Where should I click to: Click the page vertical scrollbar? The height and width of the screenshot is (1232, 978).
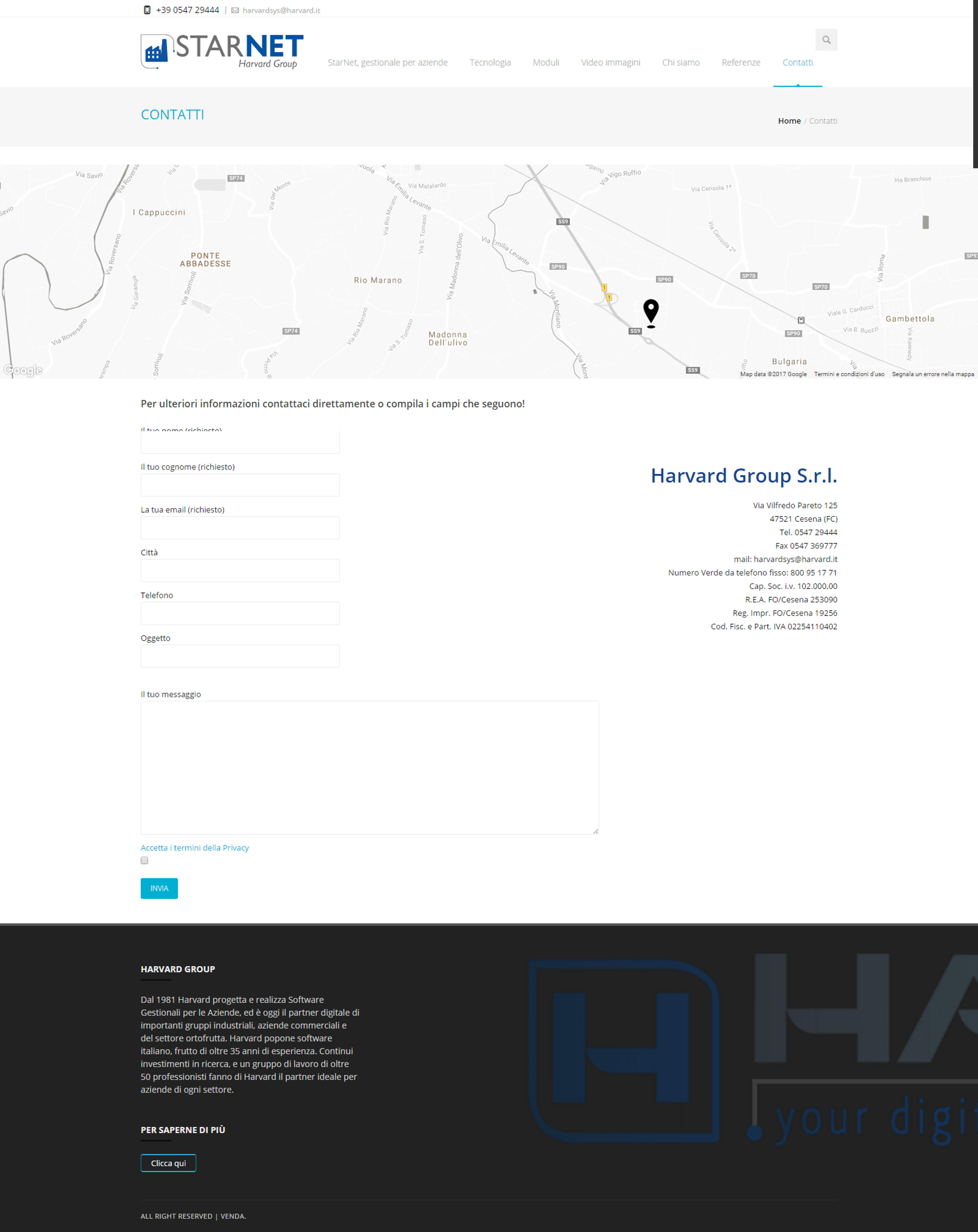(976, 84)
